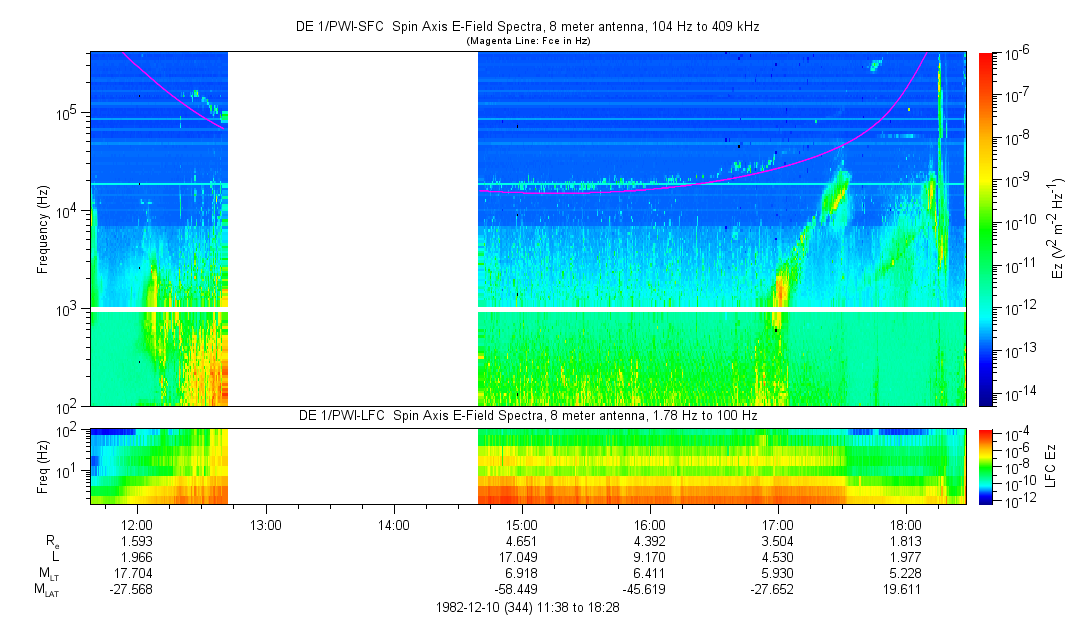1083x620 pixels.
Task: Click the L value 17.049 under 15:00
Action: (522, 556)
